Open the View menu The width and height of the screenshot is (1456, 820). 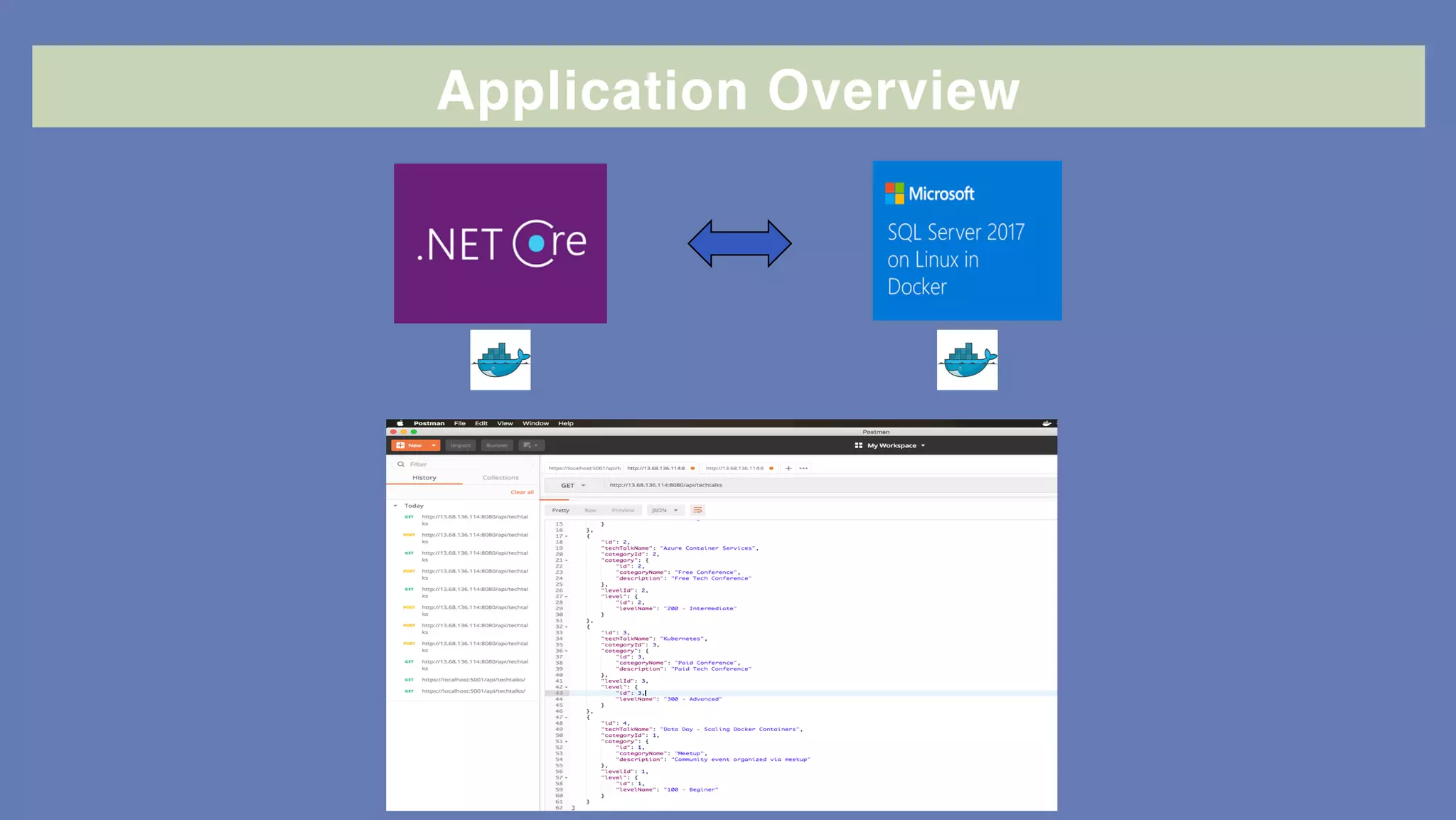point(505,423)
